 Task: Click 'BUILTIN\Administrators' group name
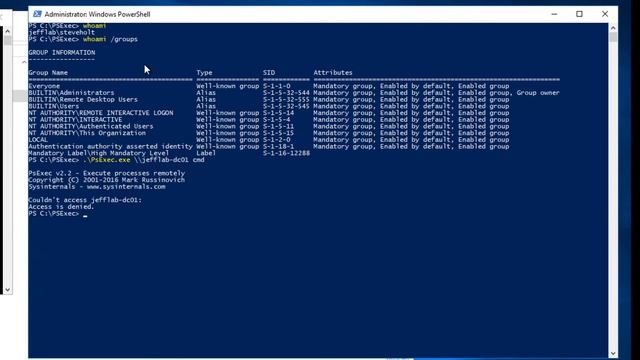pos(71,93)
